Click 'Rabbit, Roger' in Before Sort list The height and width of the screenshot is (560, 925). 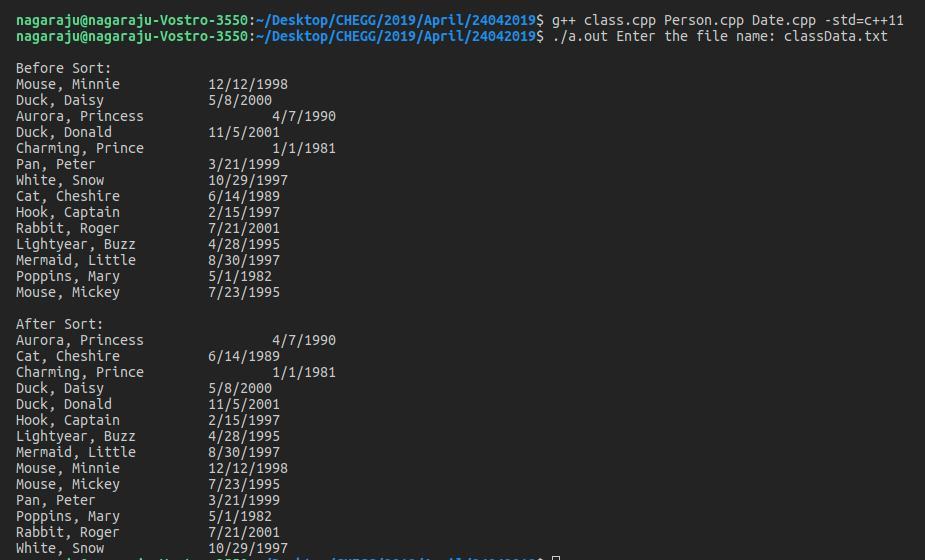[67, 228]
